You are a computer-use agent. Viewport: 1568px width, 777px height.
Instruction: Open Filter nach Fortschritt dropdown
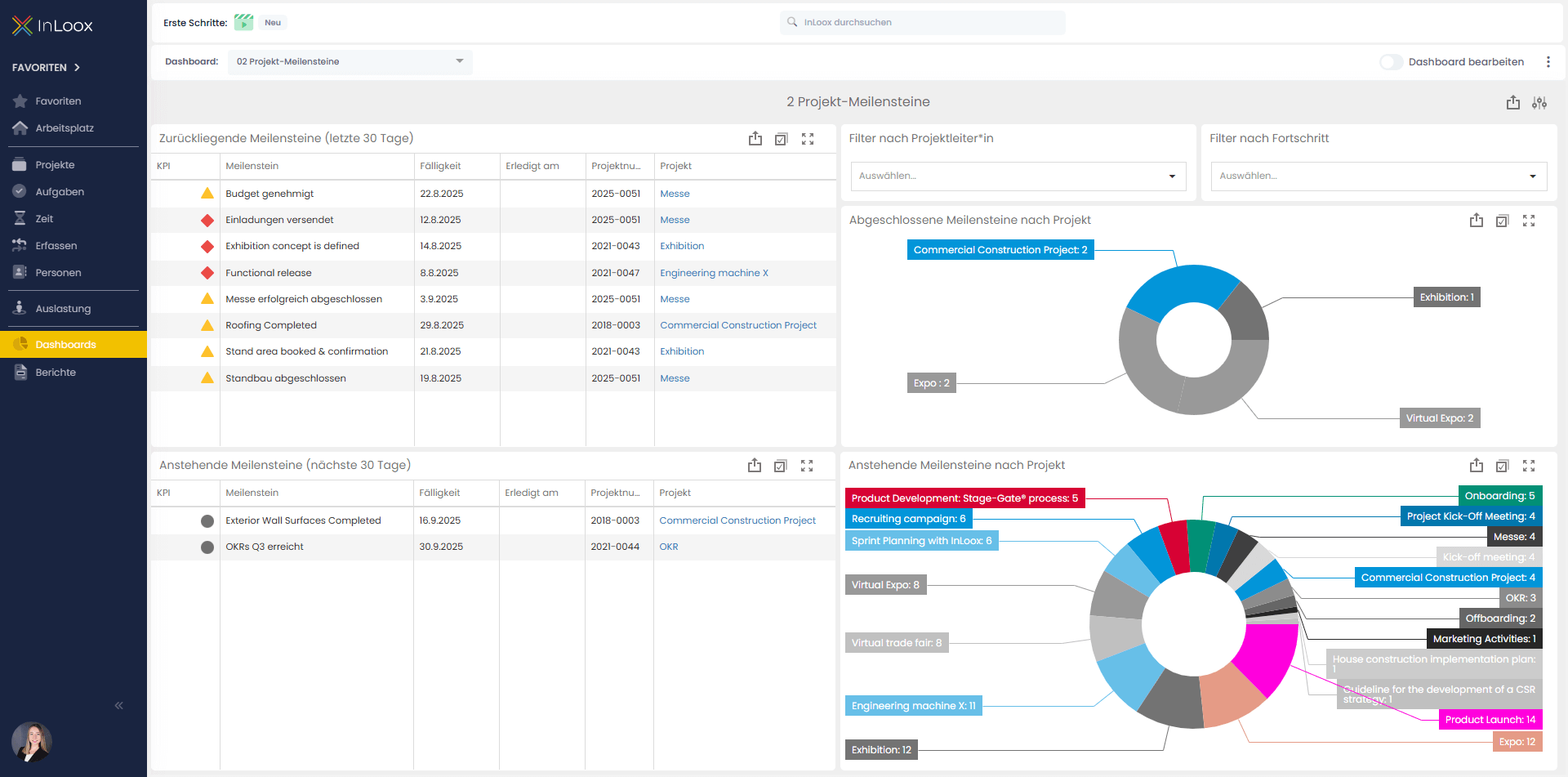click(1378, 176)
